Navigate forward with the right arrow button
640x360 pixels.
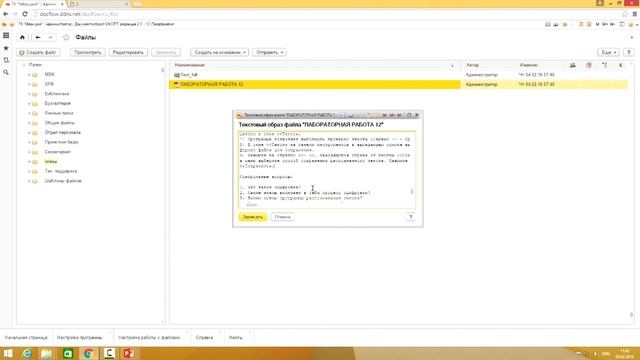[50, 38]
